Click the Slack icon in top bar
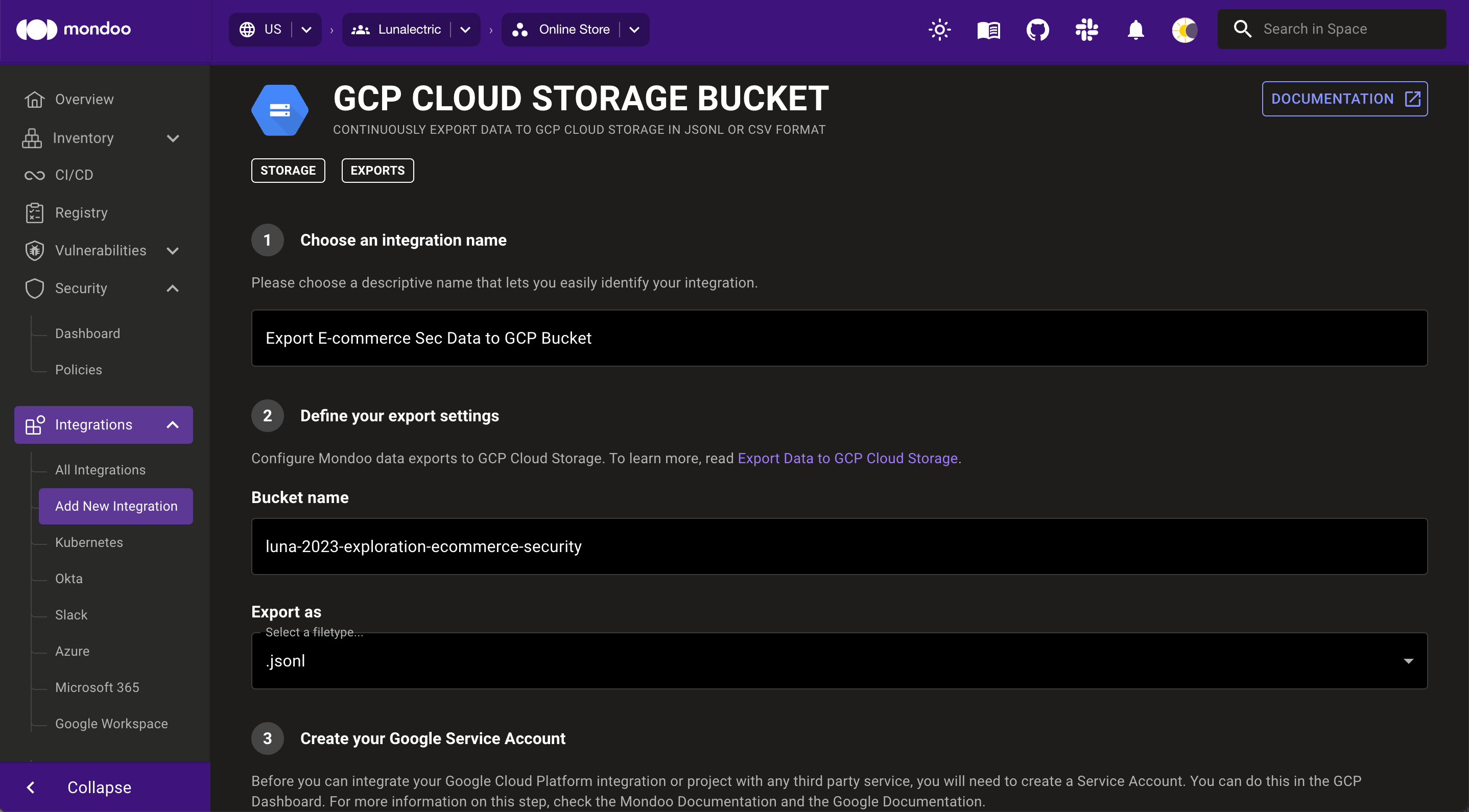Viewport: 1469px width, 812px height. pos(1086,28)
